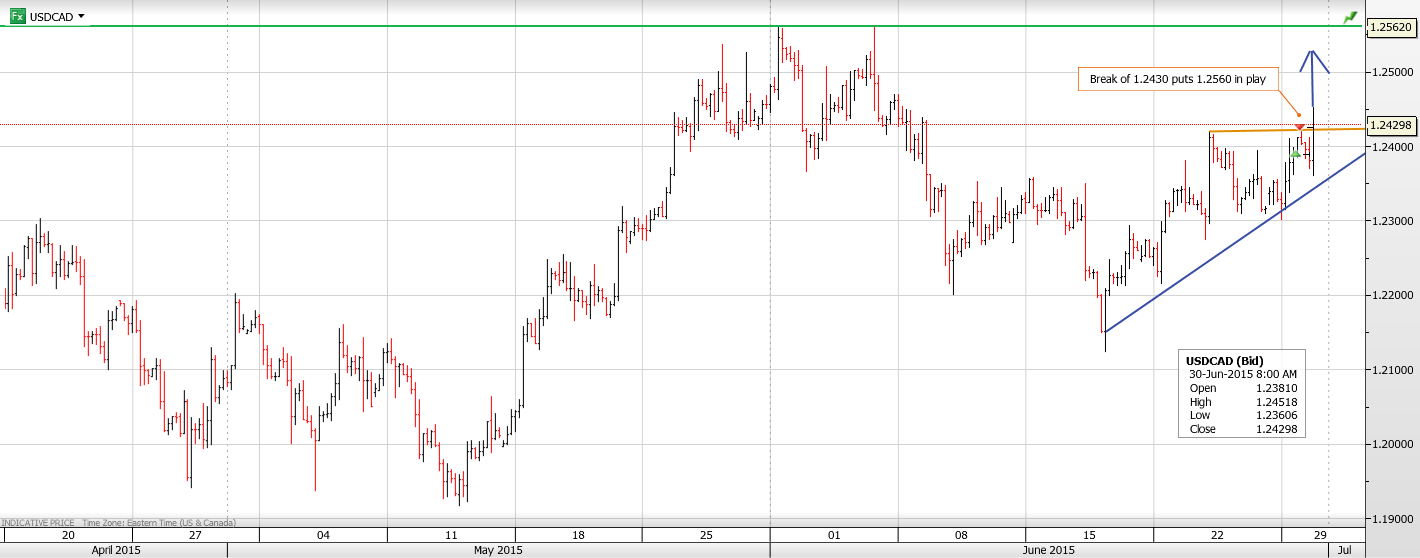The width and height of the screenshot is (1420, 558).
Task: Select the 25 date marker on time axis
Action: pos(706,535)
